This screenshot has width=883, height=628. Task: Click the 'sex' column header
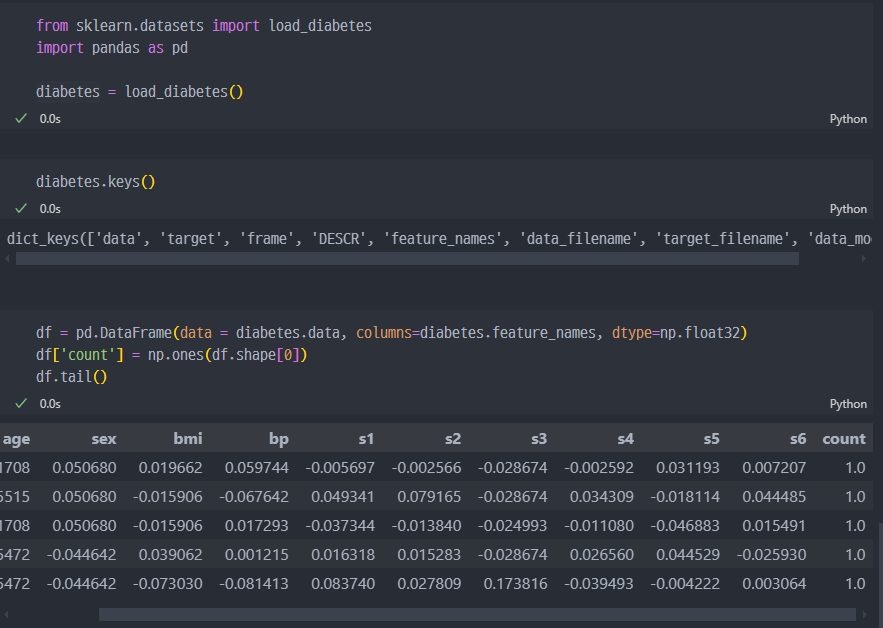point(104,439)
